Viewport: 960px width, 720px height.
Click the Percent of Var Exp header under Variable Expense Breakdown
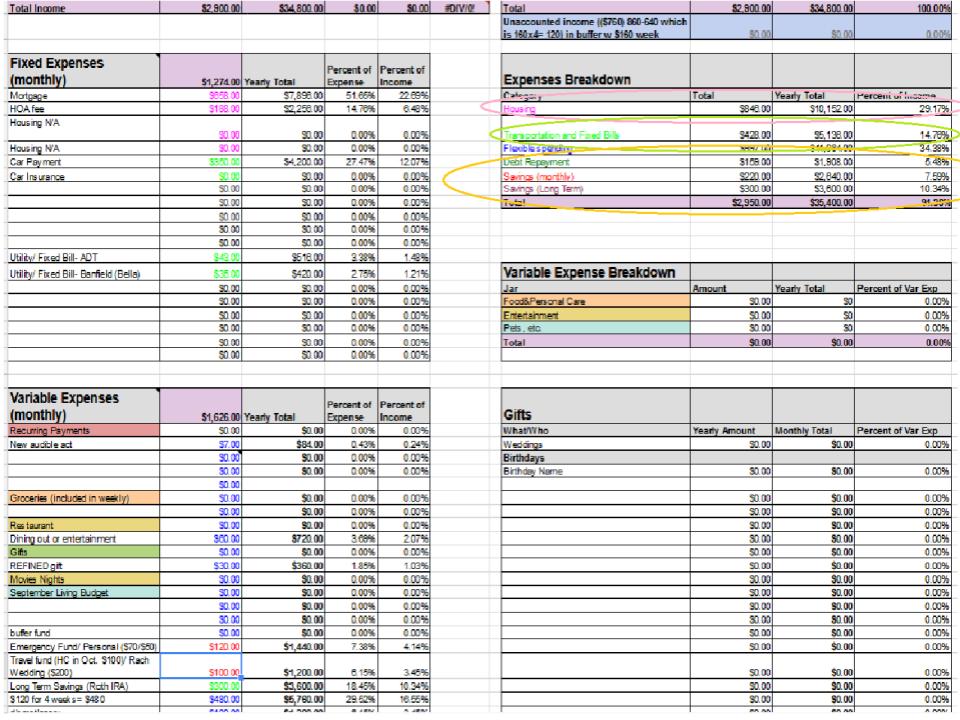point(904,288)
